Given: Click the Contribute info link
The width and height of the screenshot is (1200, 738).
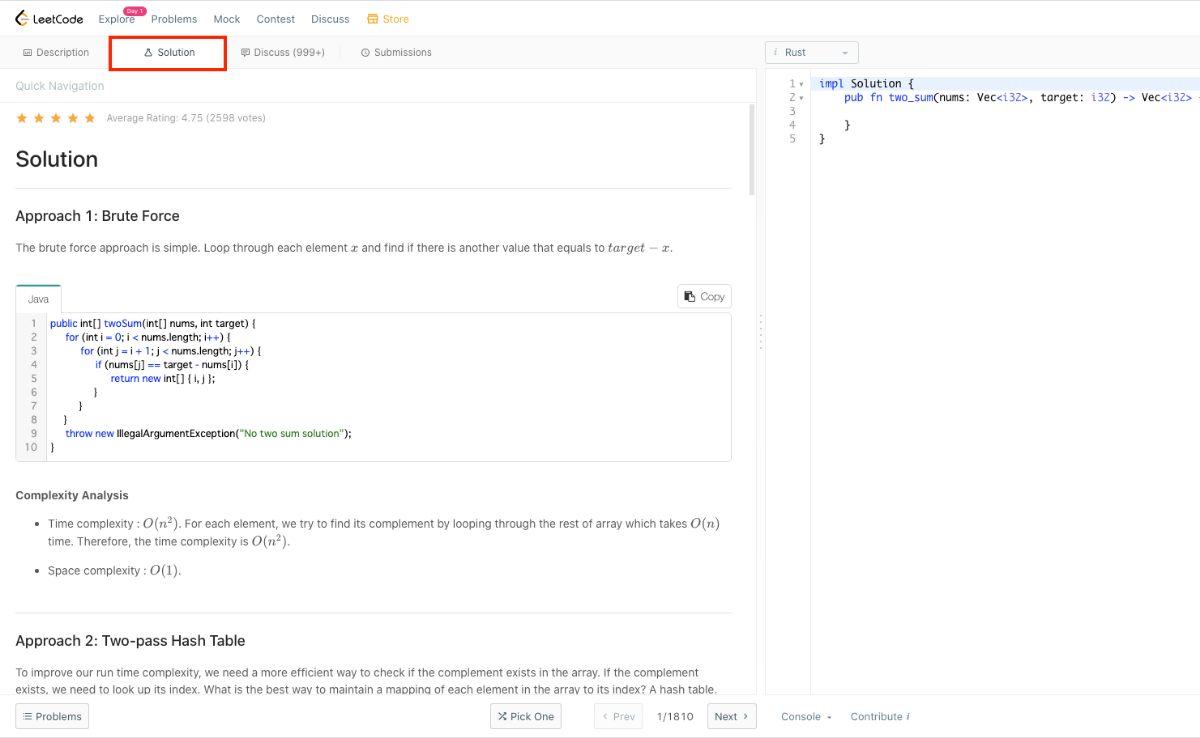Looking at the screenshot, I should pyautogui.click(x=879, y=716).
